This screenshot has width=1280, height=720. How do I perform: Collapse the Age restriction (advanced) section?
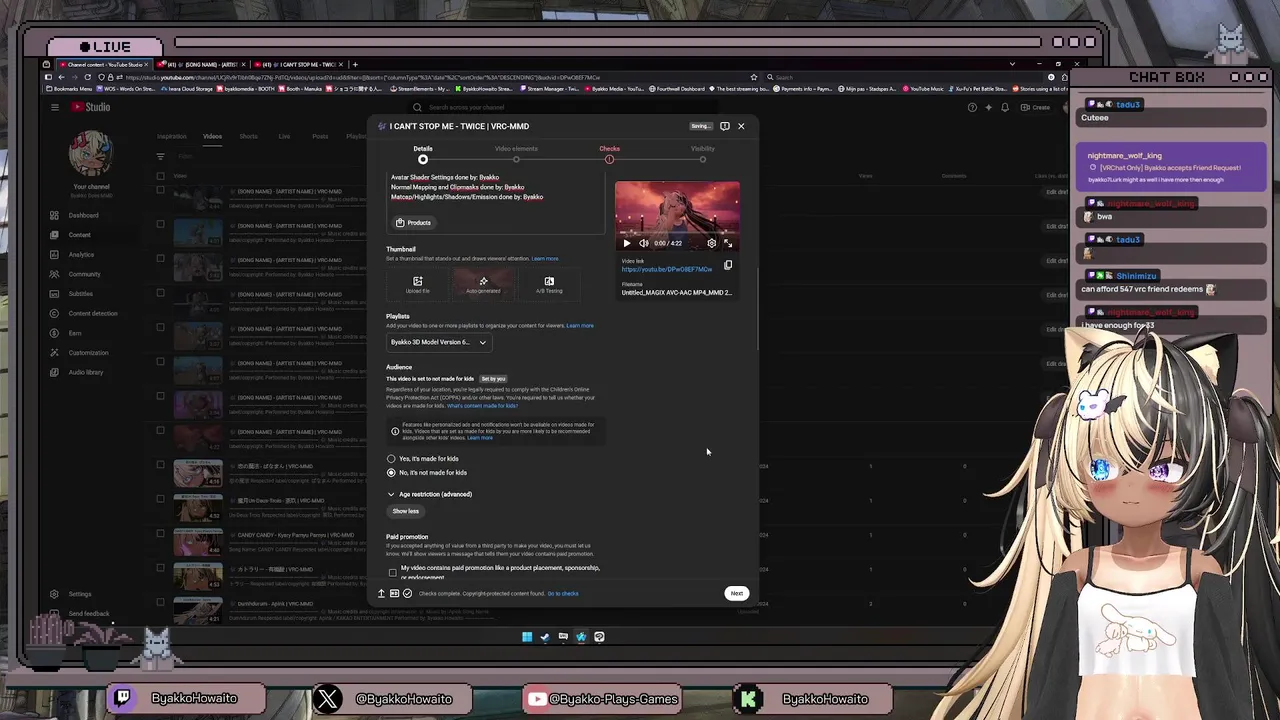point(430,494)
